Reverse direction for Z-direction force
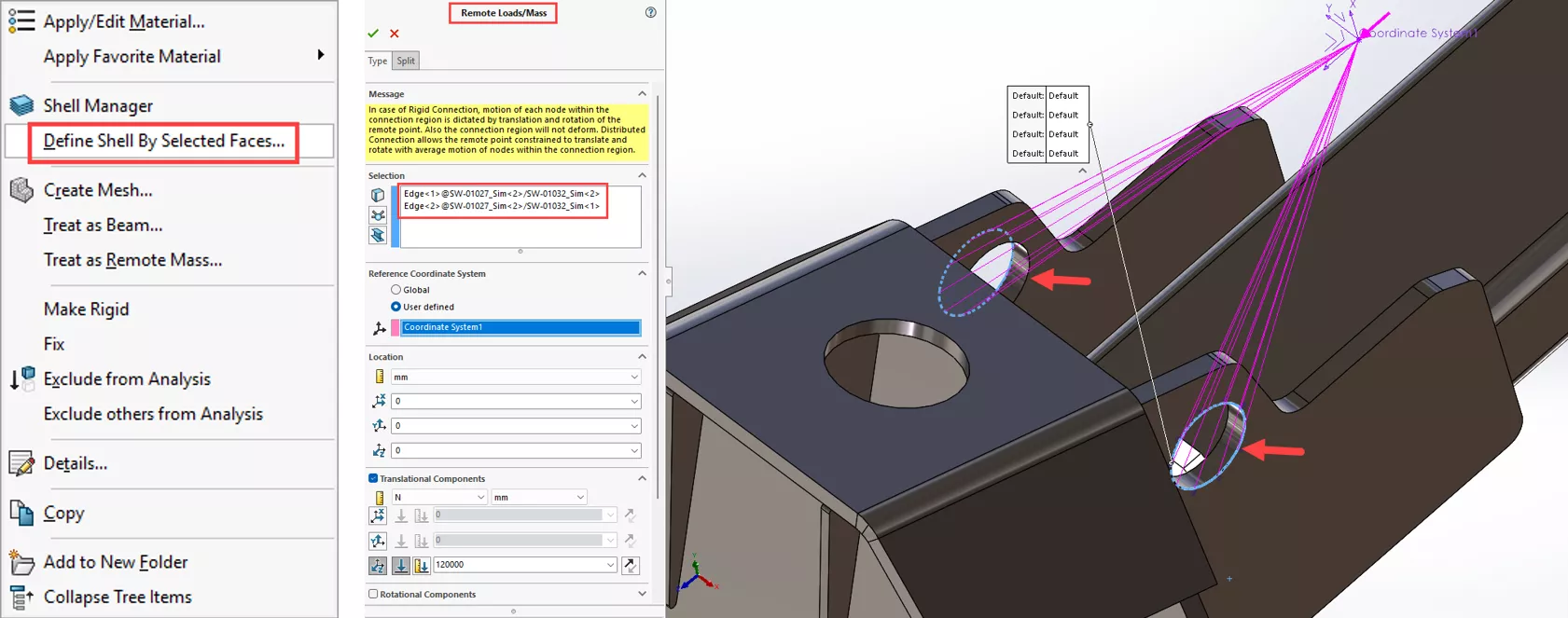1568x618 pixels. 631,565
